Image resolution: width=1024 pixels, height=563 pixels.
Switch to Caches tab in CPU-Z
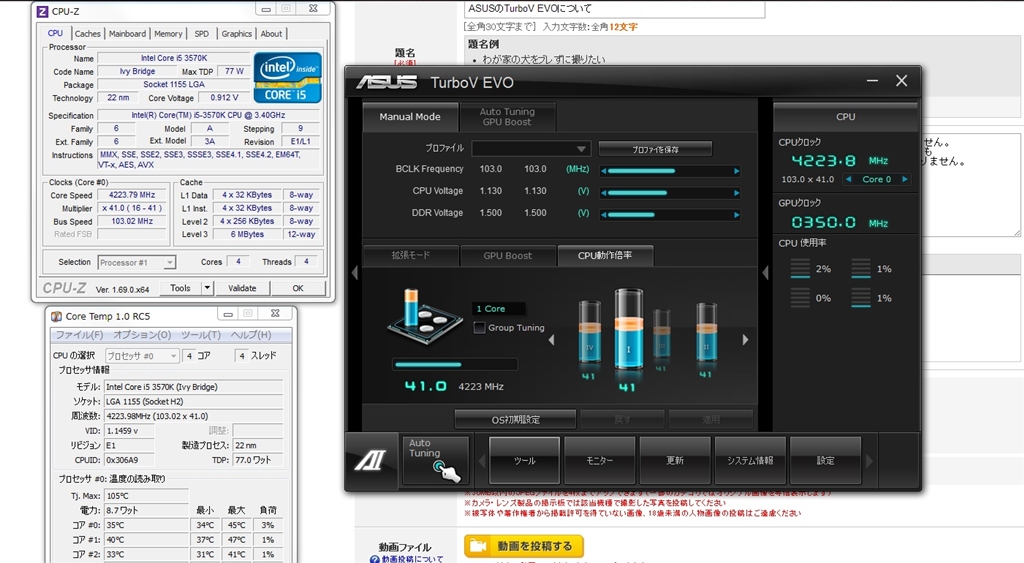(88, 33)
